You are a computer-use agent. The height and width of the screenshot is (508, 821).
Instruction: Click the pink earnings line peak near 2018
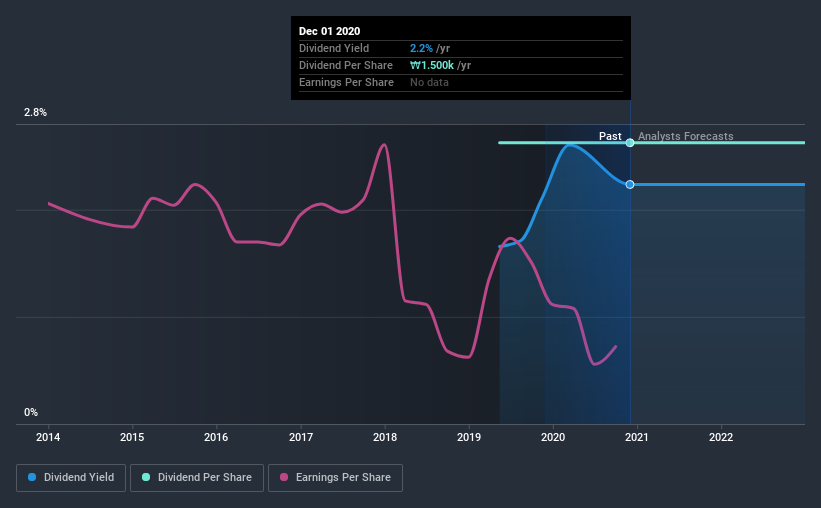[x=383, y=145]
